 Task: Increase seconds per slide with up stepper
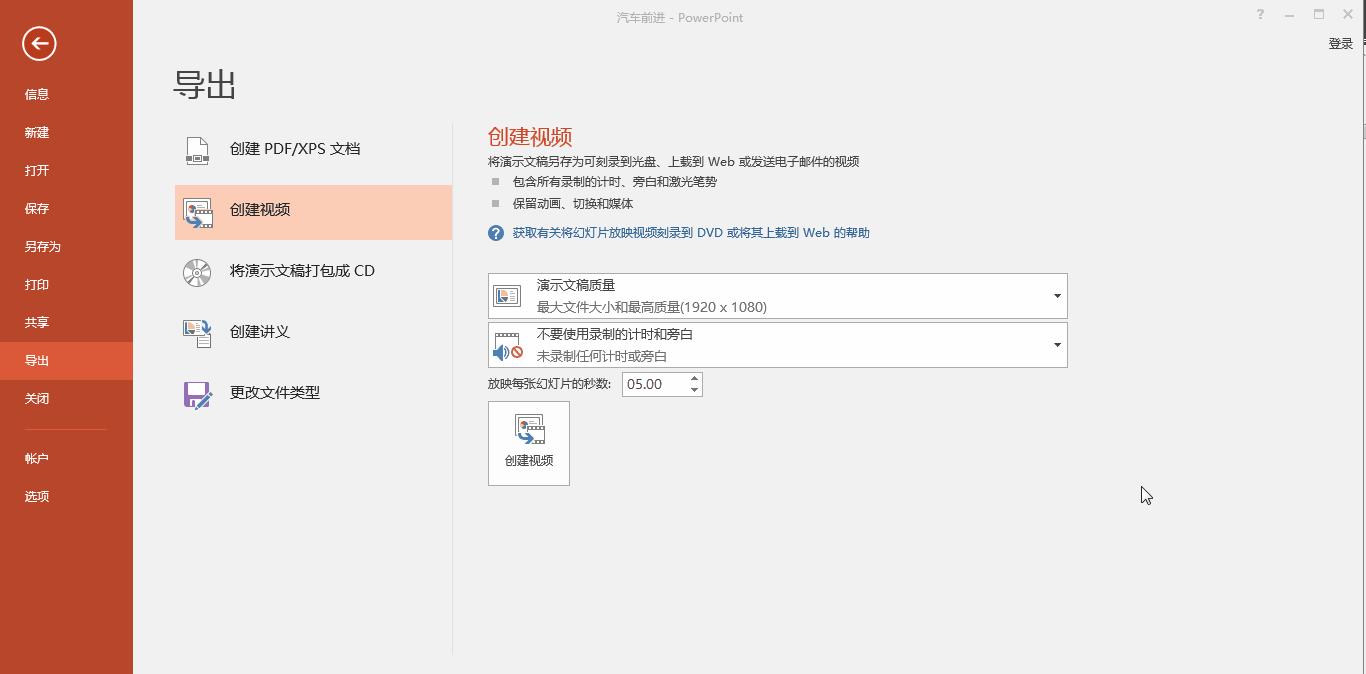(x=694, y=378)
